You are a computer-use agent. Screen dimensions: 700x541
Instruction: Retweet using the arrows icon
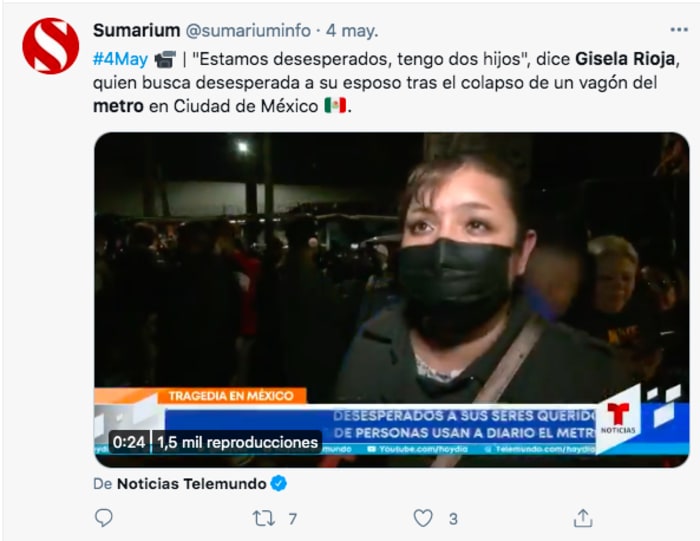263,518
